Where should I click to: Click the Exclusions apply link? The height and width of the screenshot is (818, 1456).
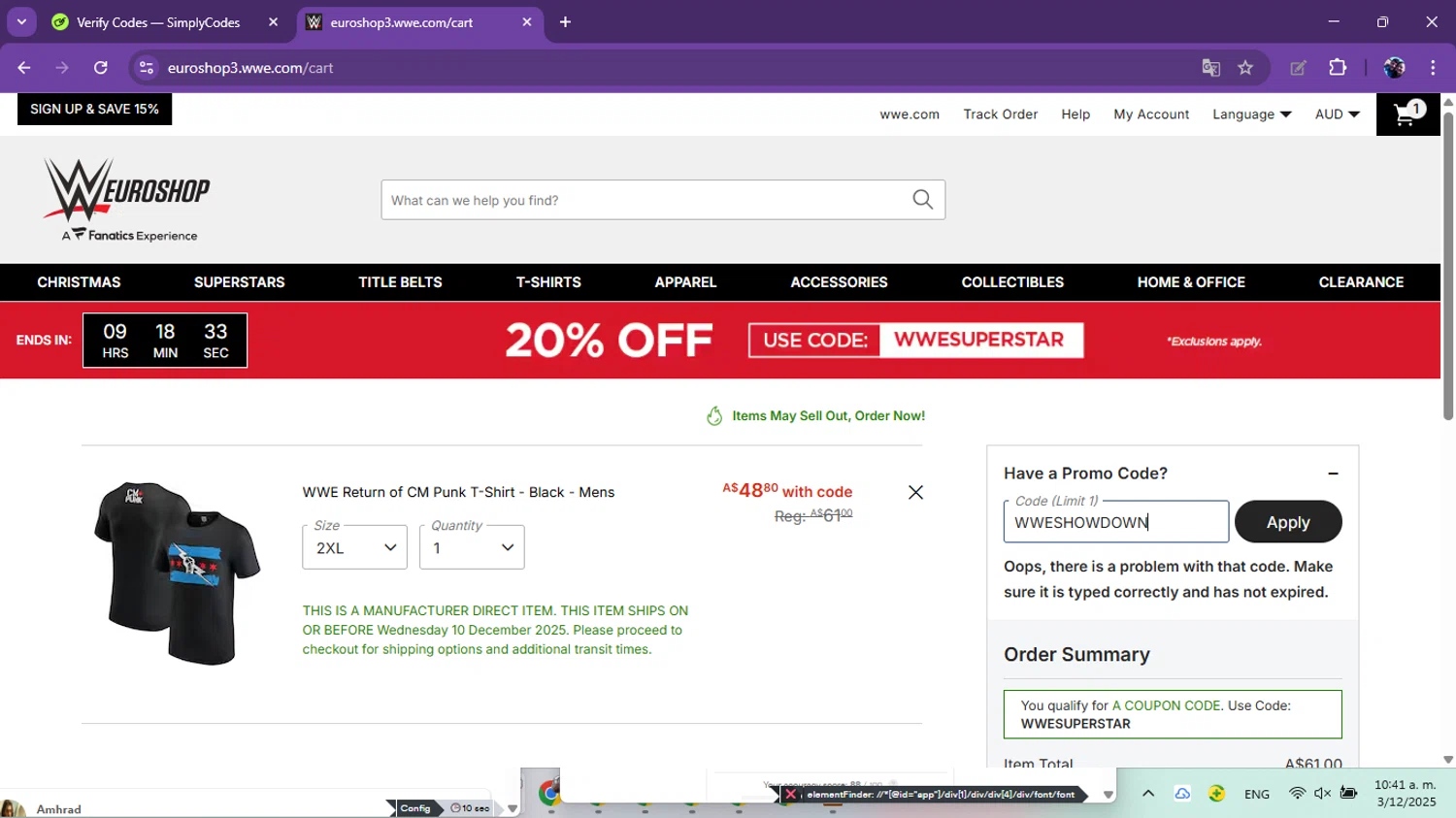[x=1213, y=342]
